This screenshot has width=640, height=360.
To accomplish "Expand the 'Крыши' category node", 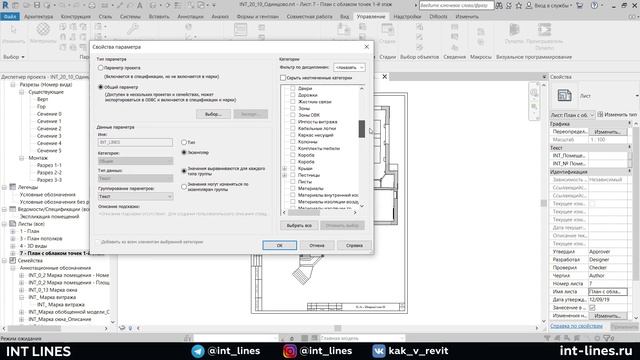I will tap(284, 168).
